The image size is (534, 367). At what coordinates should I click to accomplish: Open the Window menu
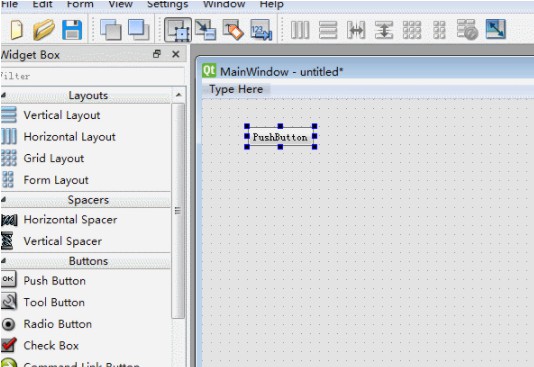point(224,4)
